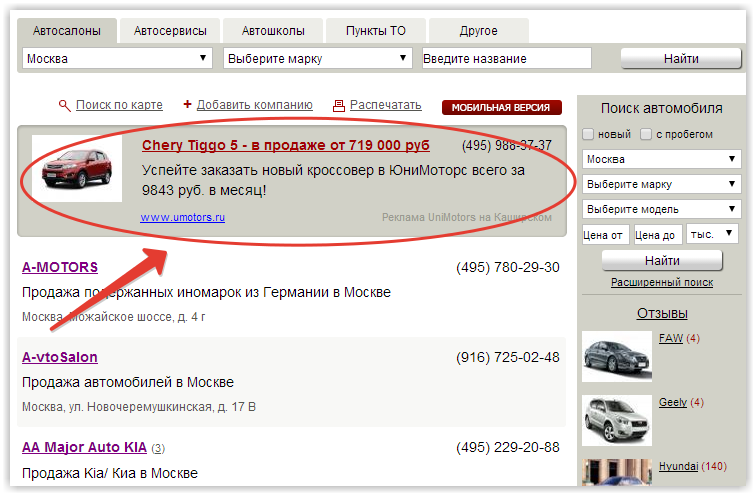
Task: Open the A-MOTORS dealer listing
Action: [x=60, y=267]
